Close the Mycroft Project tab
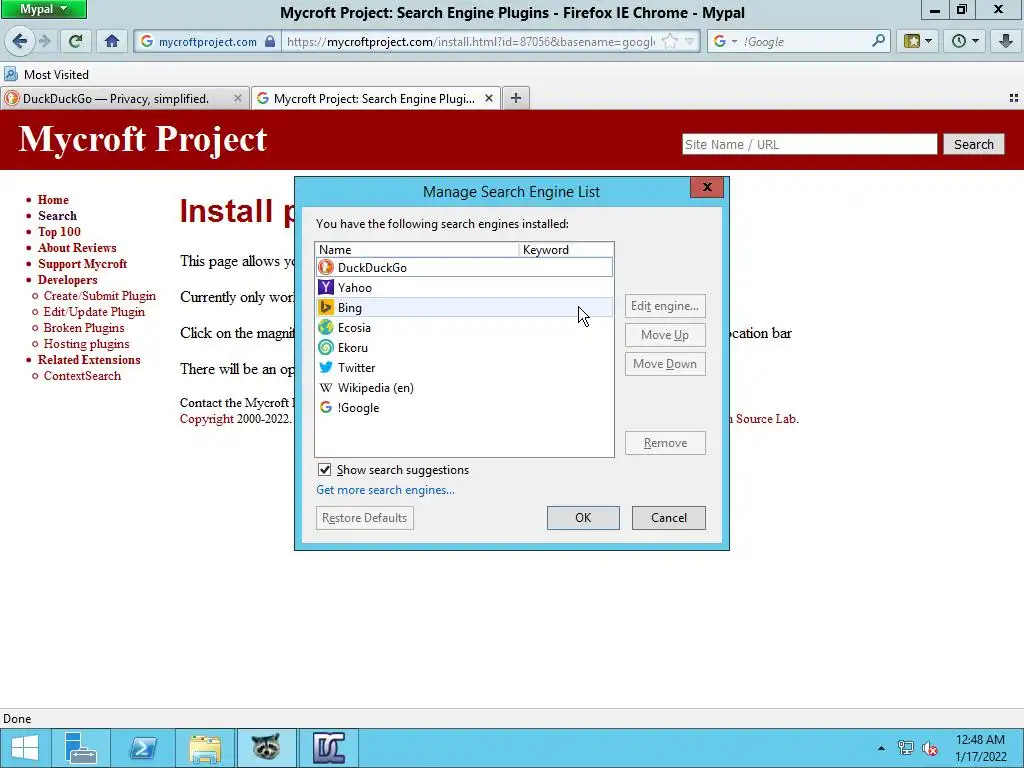1024x768 pixels. coord(488,98)
